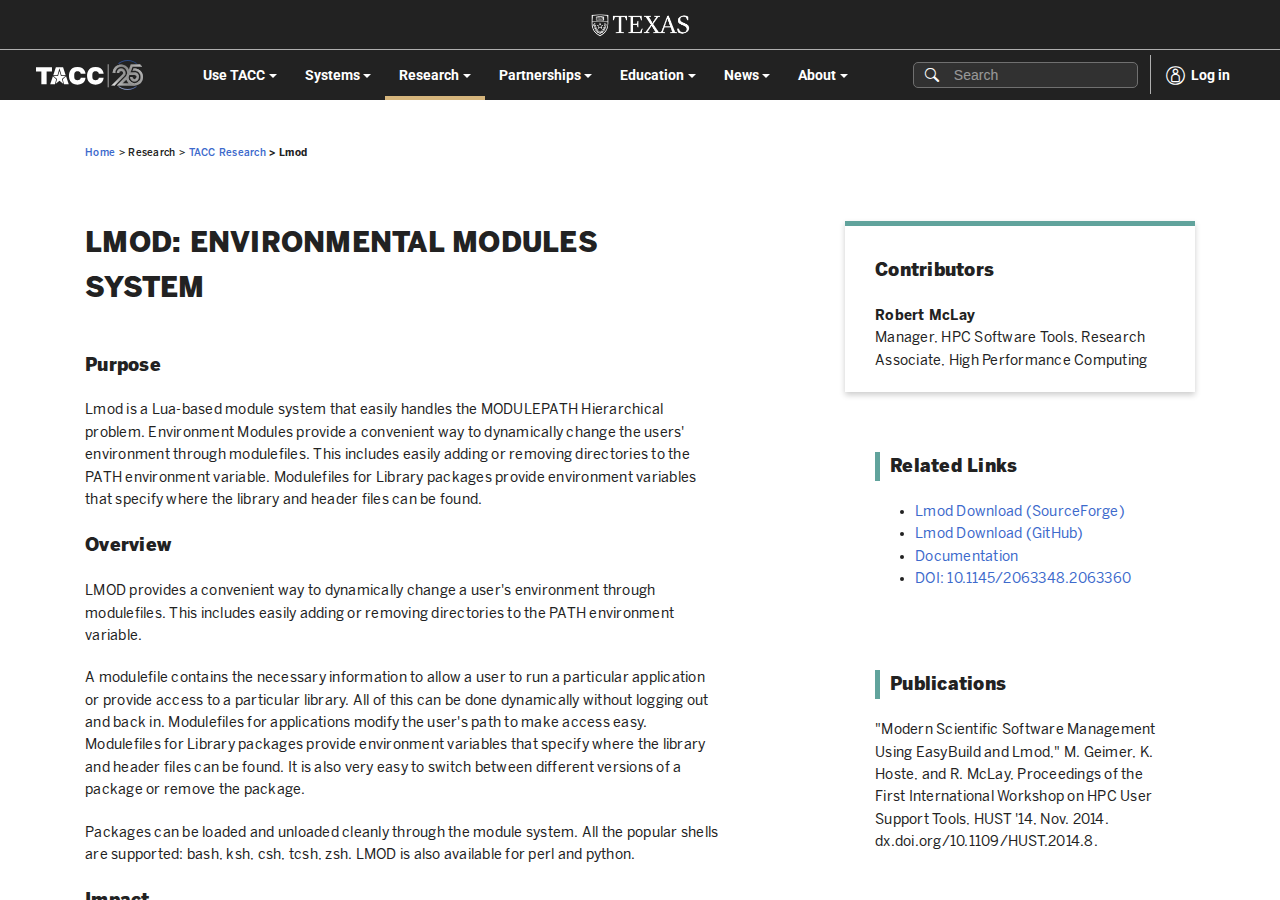Open the Research dropdown menu

(435, 75)
